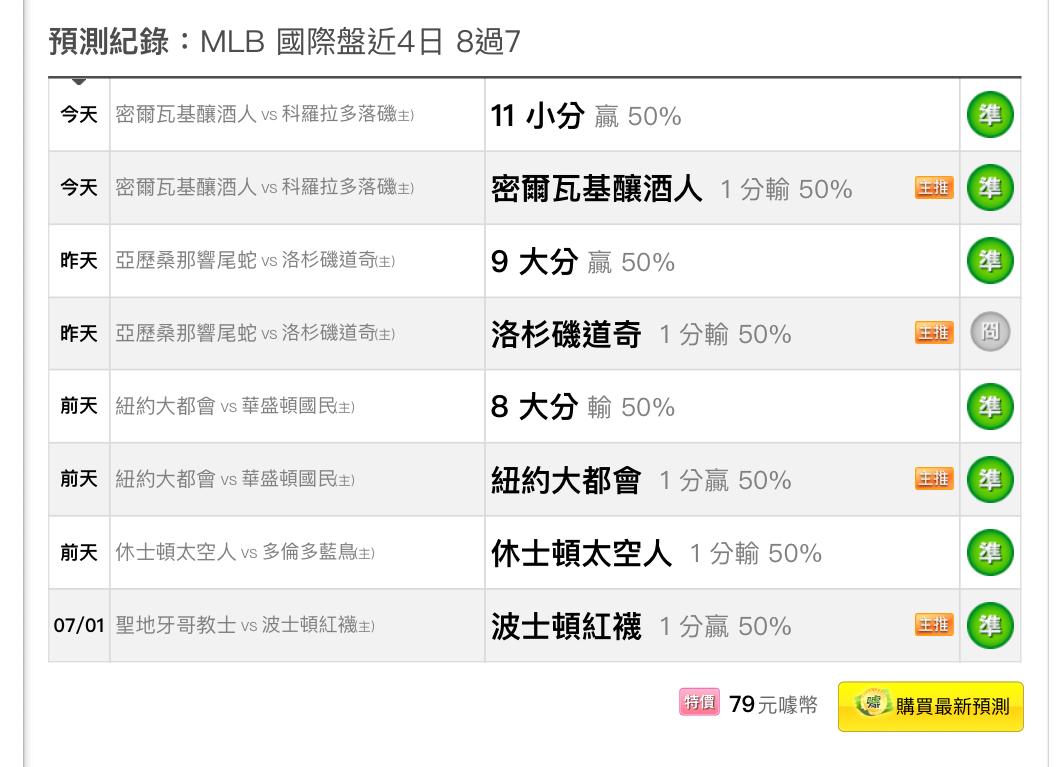Click orange 主推 tag on 密爾瓦基釀酒人 row
Screen dimensions: 1062x767
[934, 188]
